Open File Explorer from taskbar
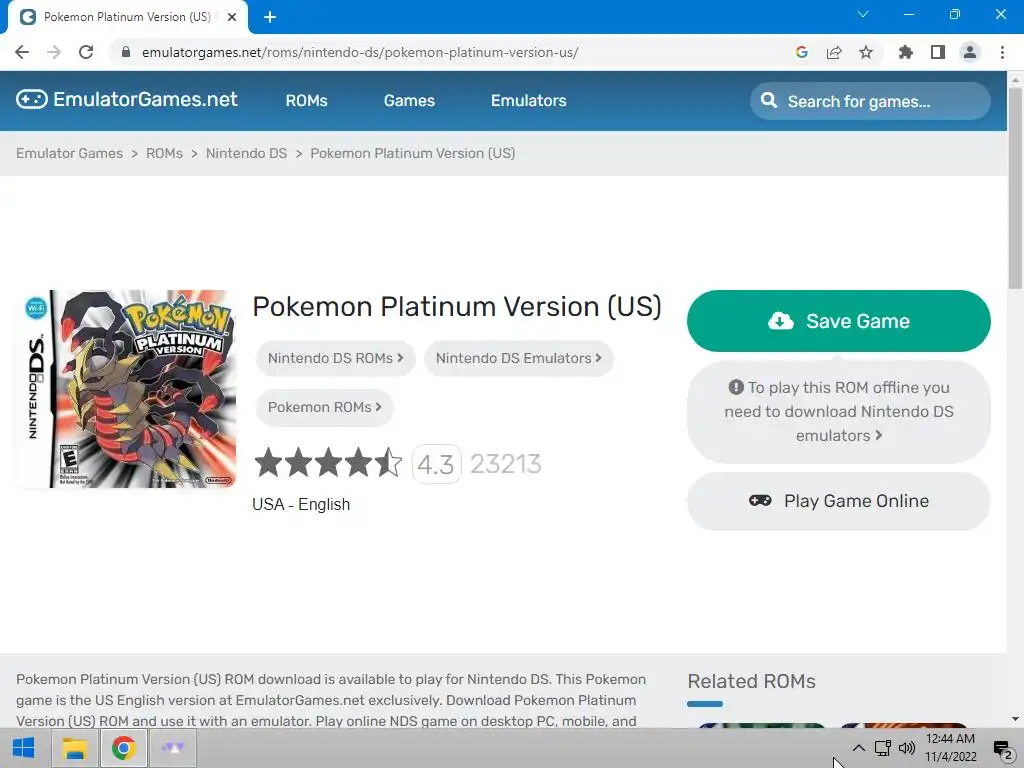1024x768 pixels. click(x=74, y=748)
